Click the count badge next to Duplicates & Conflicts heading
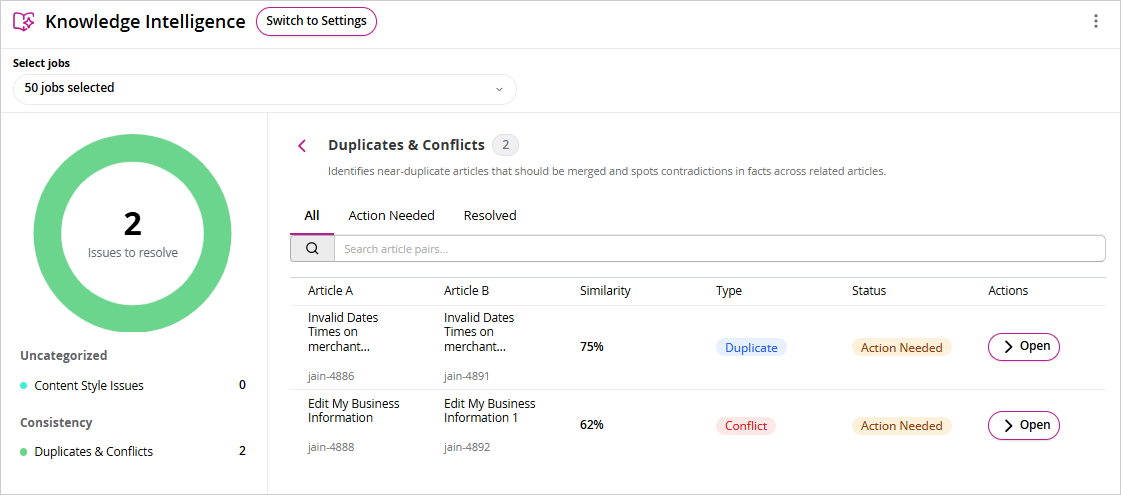This screenshot has height=495, width=1121. point(505,145)
